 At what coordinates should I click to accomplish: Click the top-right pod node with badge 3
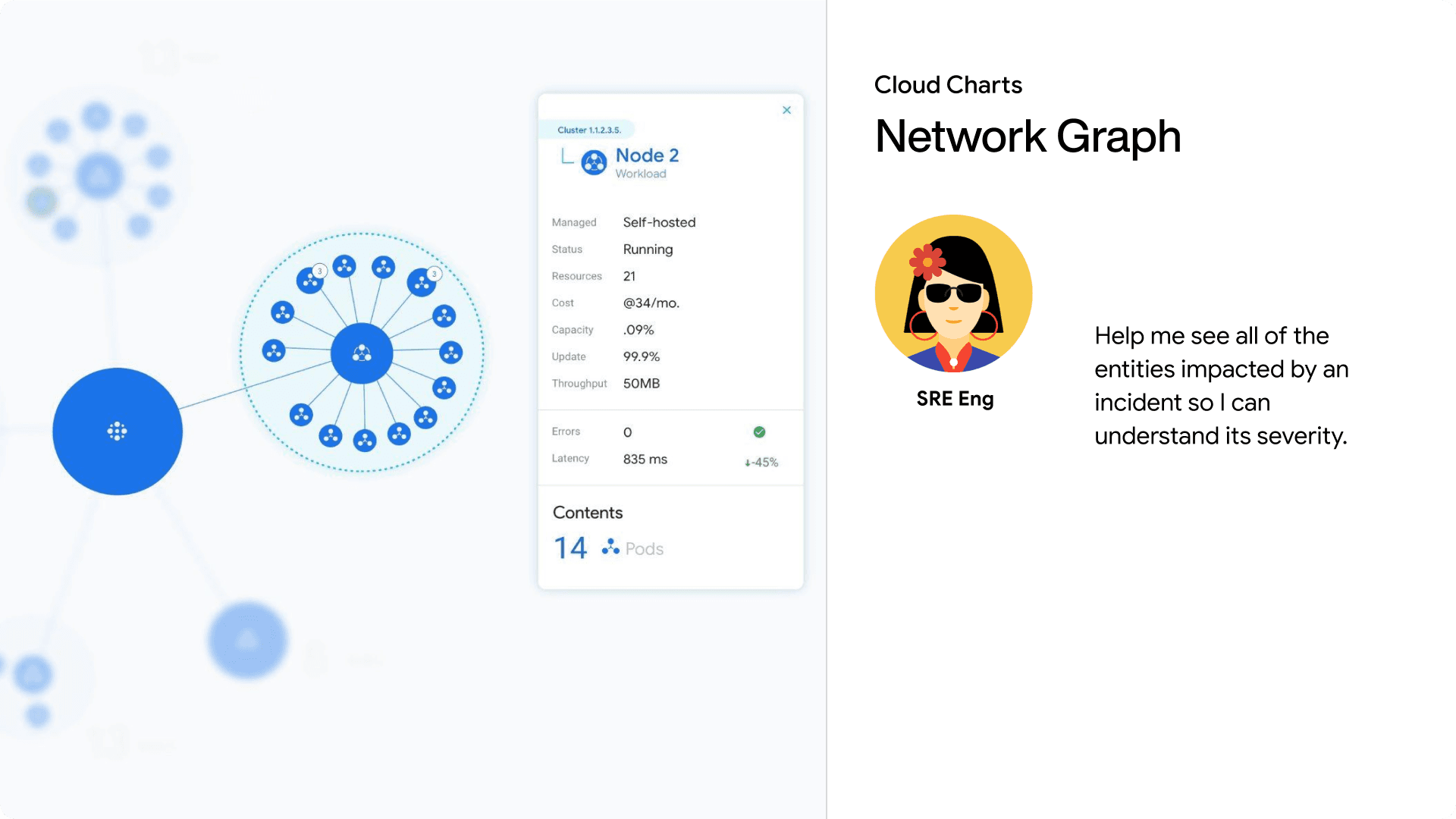coord(422,283)
